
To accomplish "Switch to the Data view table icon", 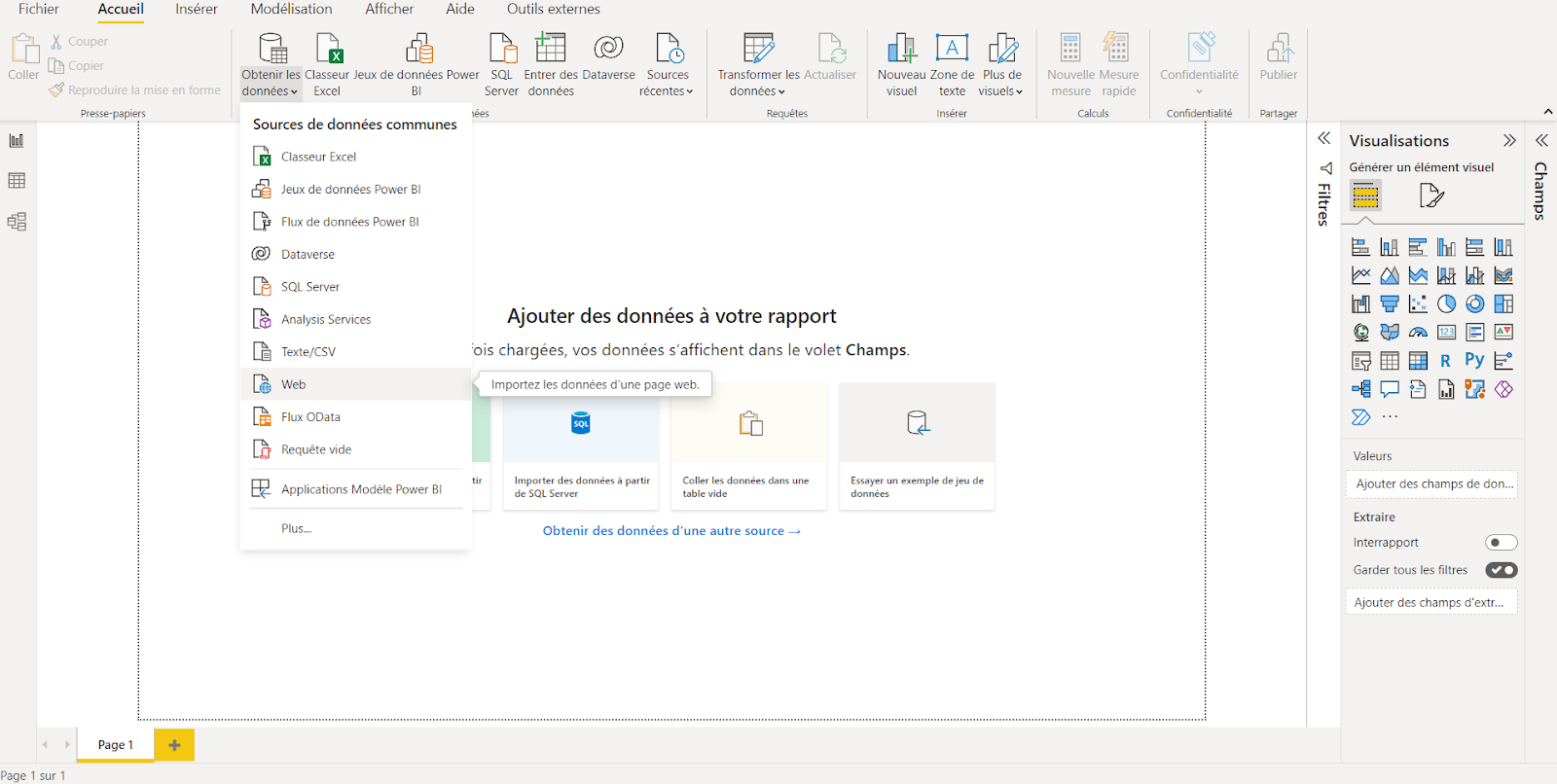I will [x=17, y=181].
